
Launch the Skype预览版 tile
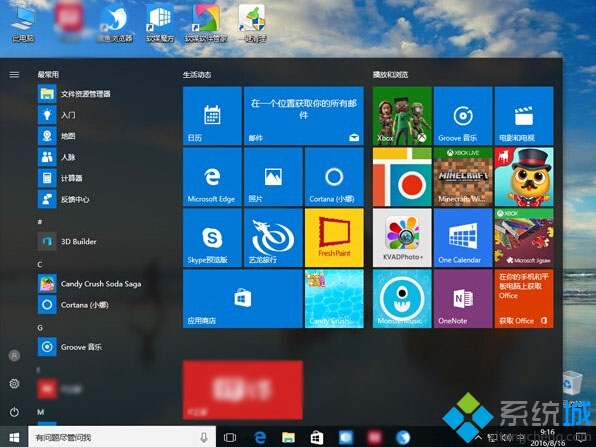[212, 238]
